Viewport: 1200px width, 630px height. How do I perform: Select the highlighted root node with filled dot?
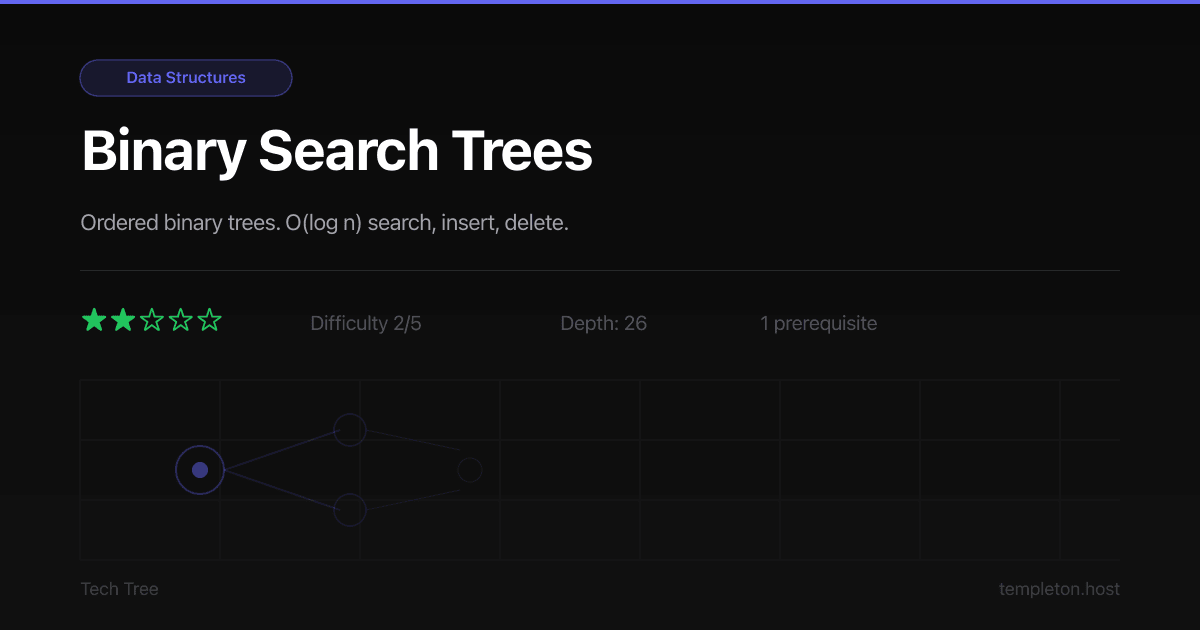pyautogui.click(x=200, y=470)
